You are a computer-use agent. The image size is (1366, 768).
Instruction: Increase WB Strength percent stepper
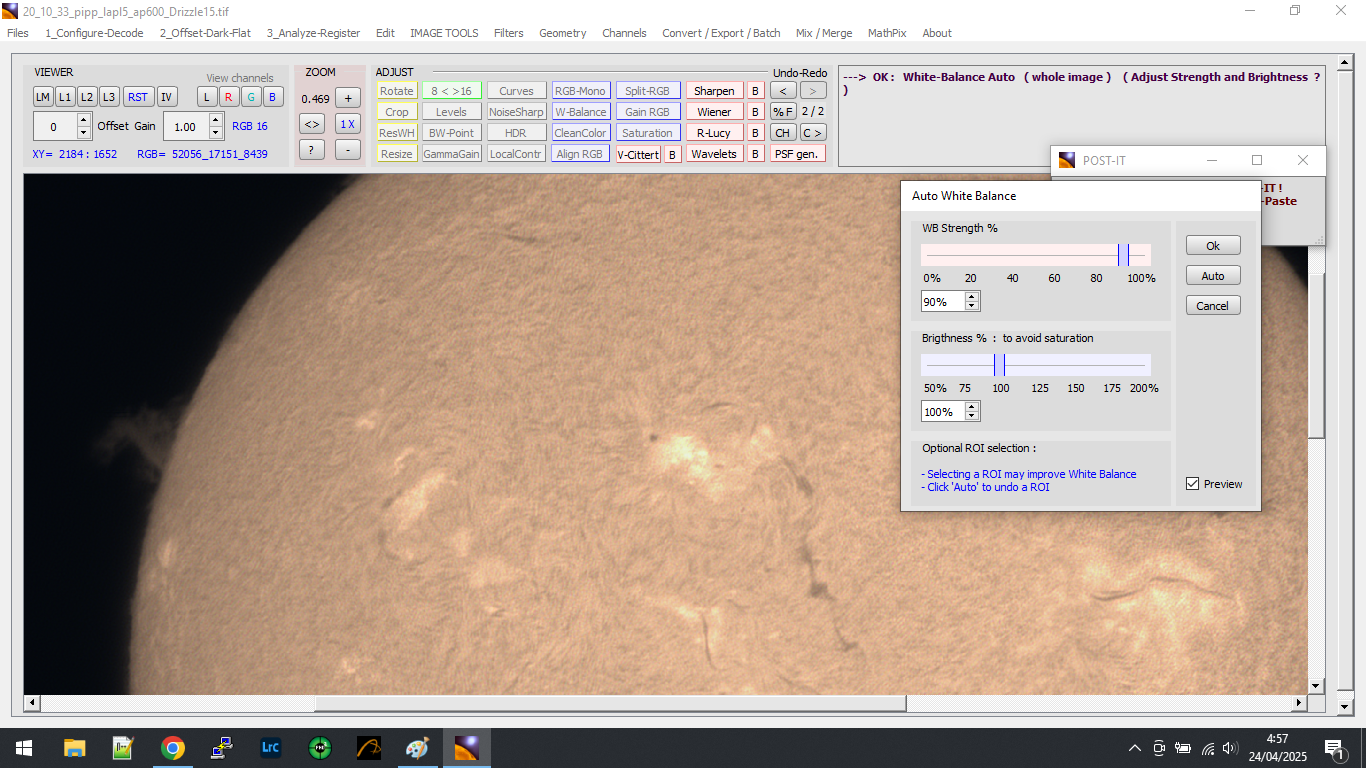click(973, 296)
